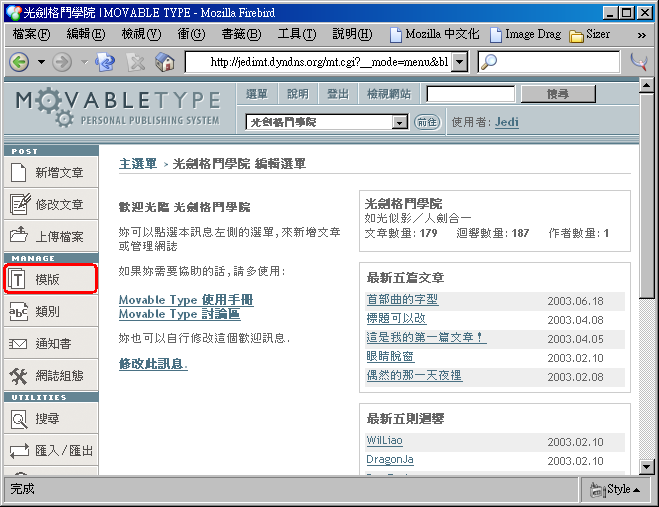This screenshot has width=659, height=507.
Task: Click the 前往 (go) button
Action: 427,122
